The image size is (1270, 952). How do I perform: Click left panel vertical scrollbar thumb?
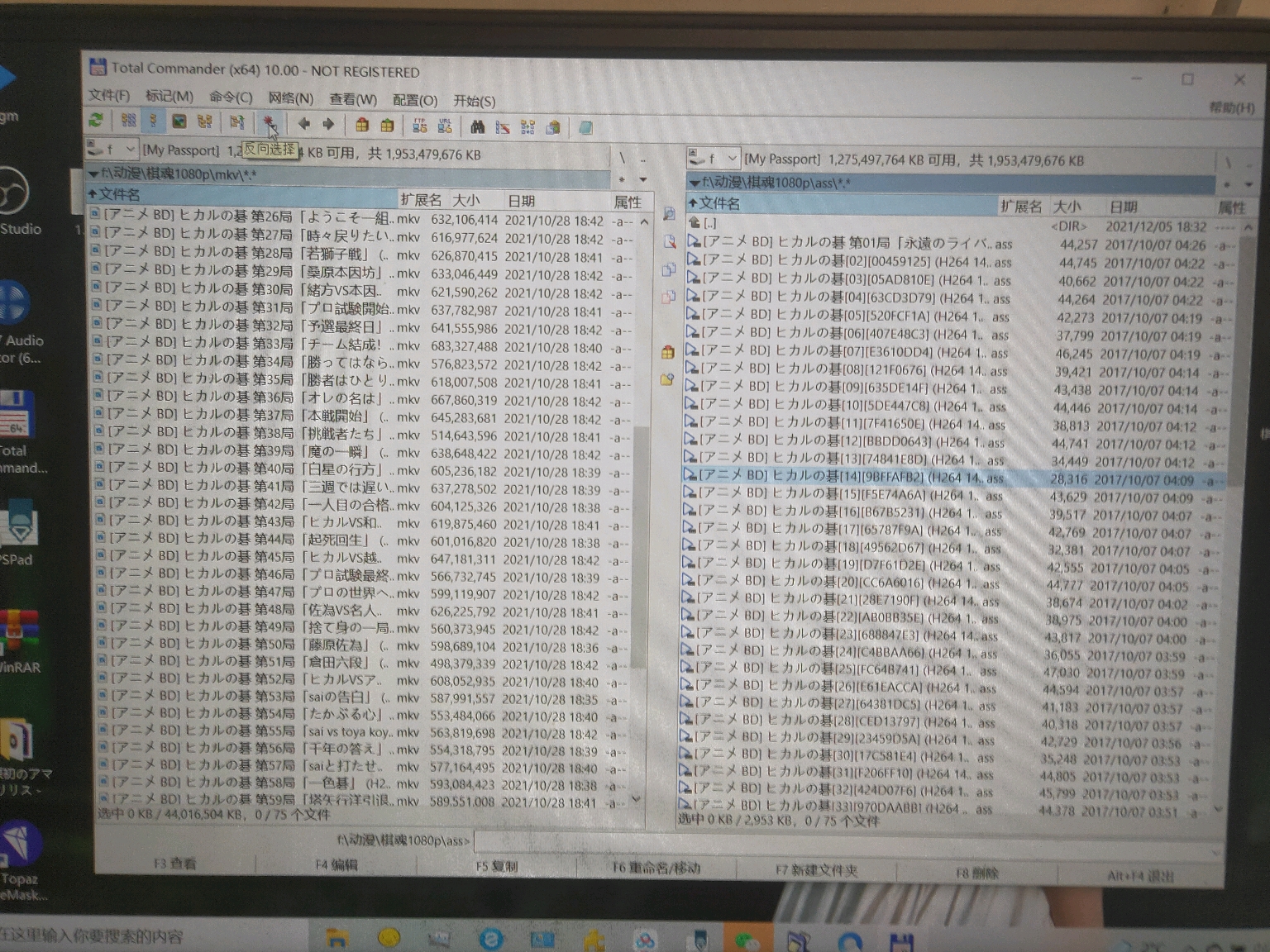639,545
